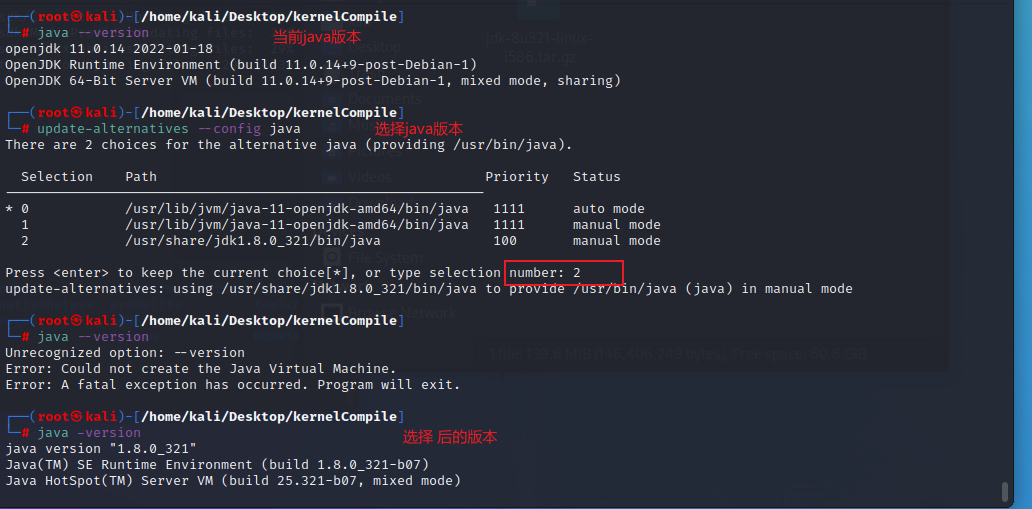The height and width of the screenshot is (509, 1032).
Task: Click the "Selection" column header
Action: (x=57, y=177)
